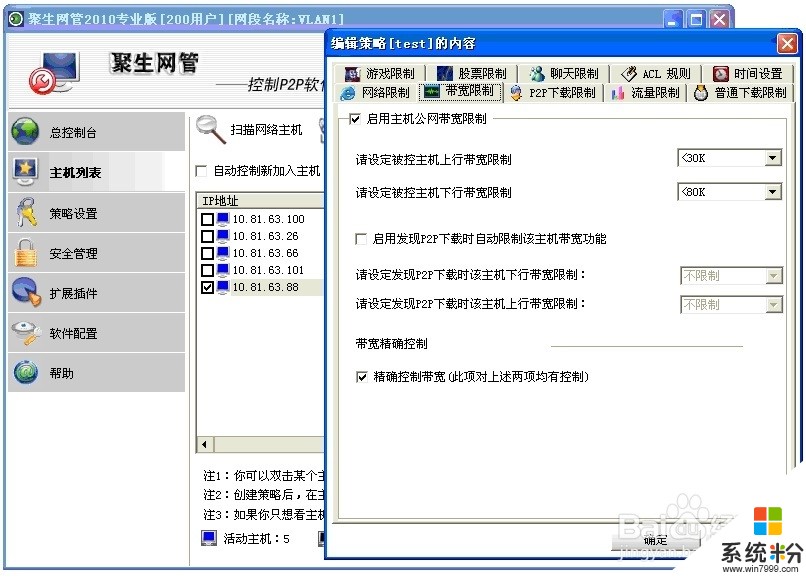Image resolution: width=806 pixels, height=580 pixels.
Task: Switch to the P2P下载限制 tab
Action: [x=552, y=93]
